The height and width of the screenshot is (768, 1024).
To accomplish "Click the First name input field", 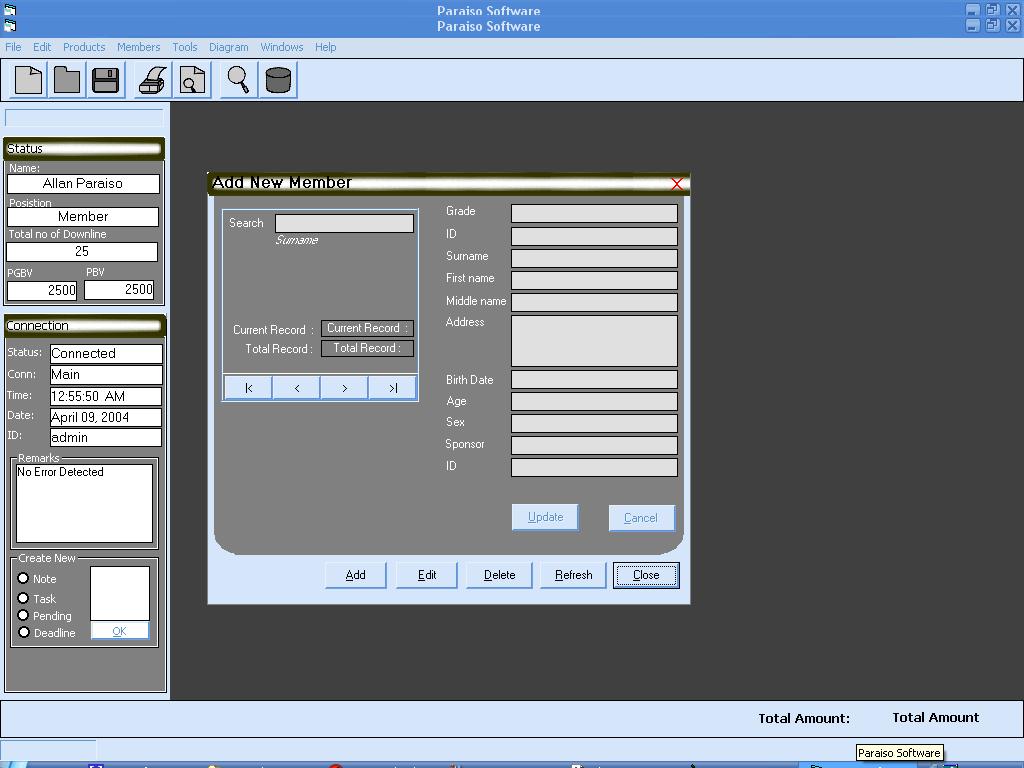I will tap(594, 280).
